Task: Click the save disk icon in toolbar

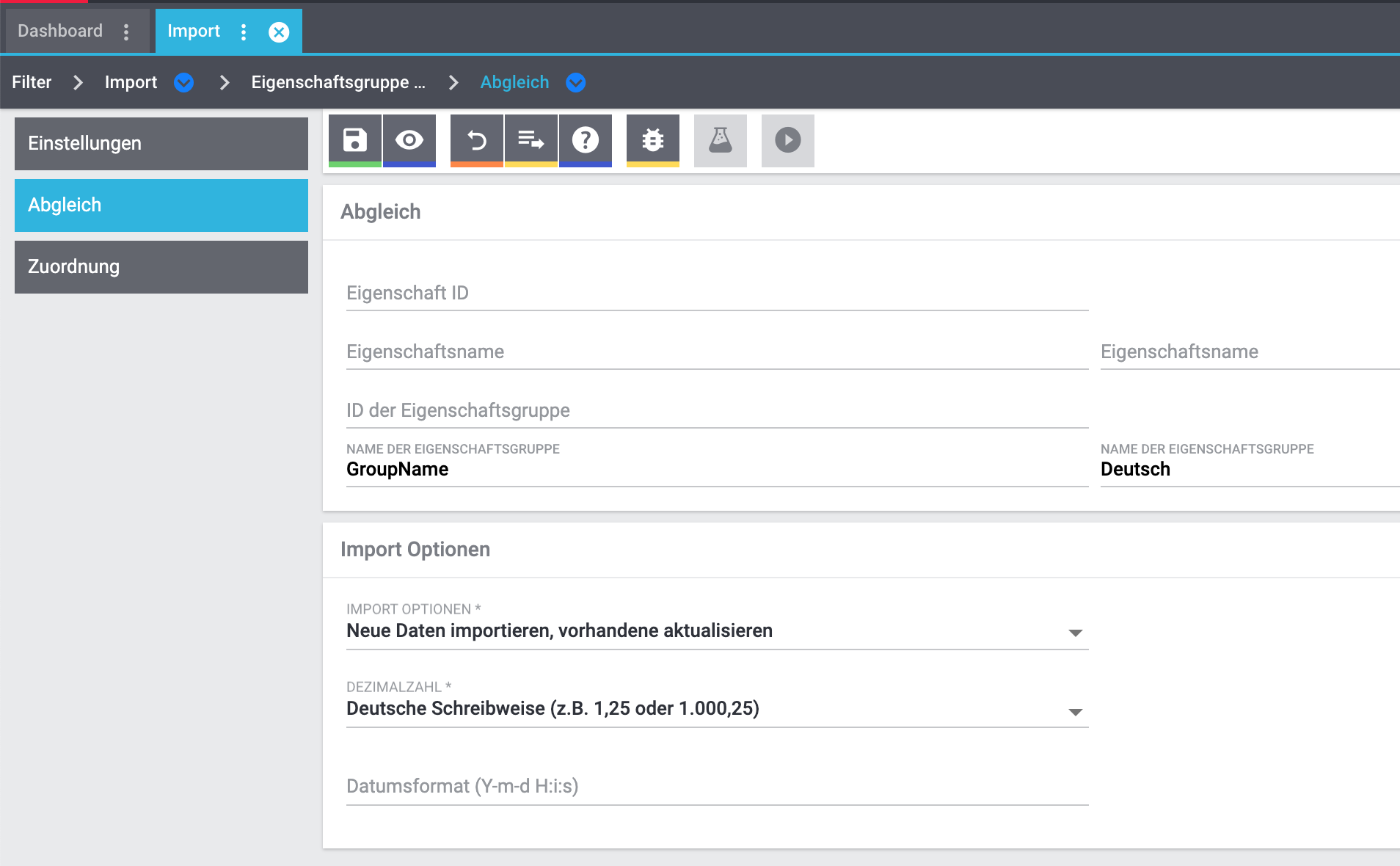Action: (x=355, y=139)
